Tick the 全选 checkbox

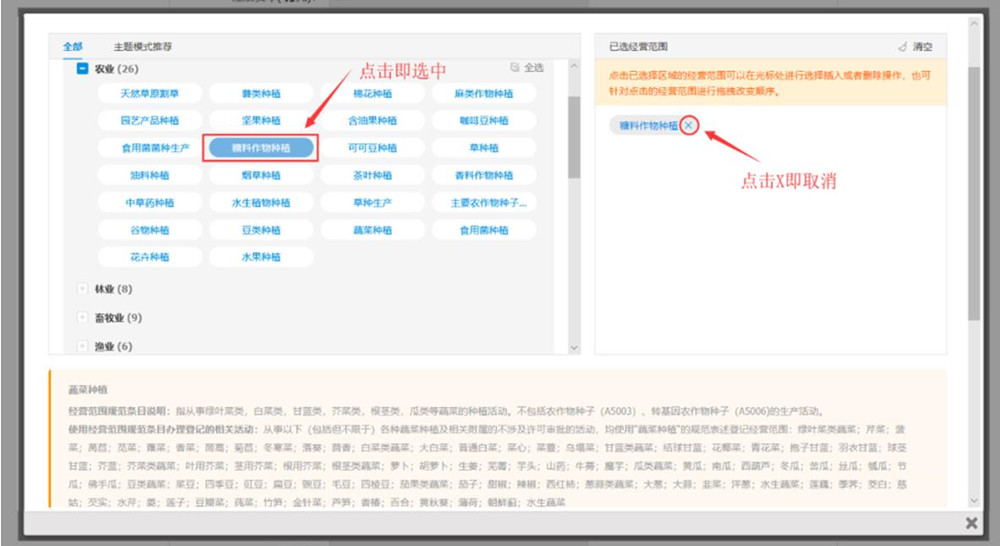[516, 68]
